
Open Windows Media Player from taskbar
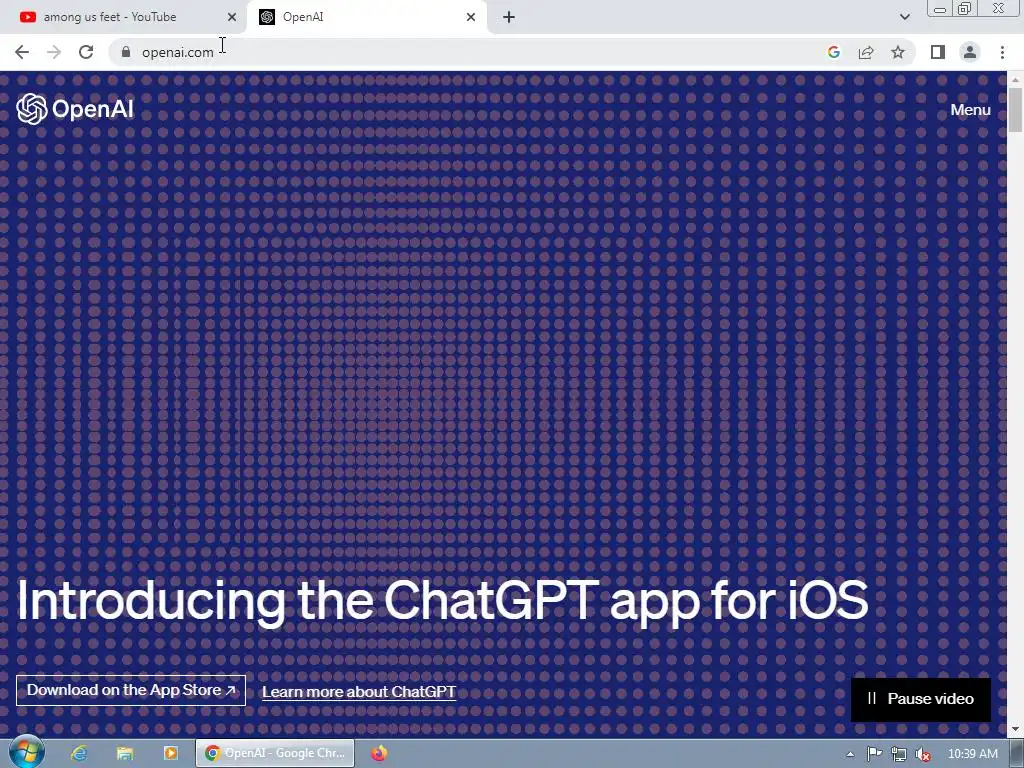pos(170,753)
